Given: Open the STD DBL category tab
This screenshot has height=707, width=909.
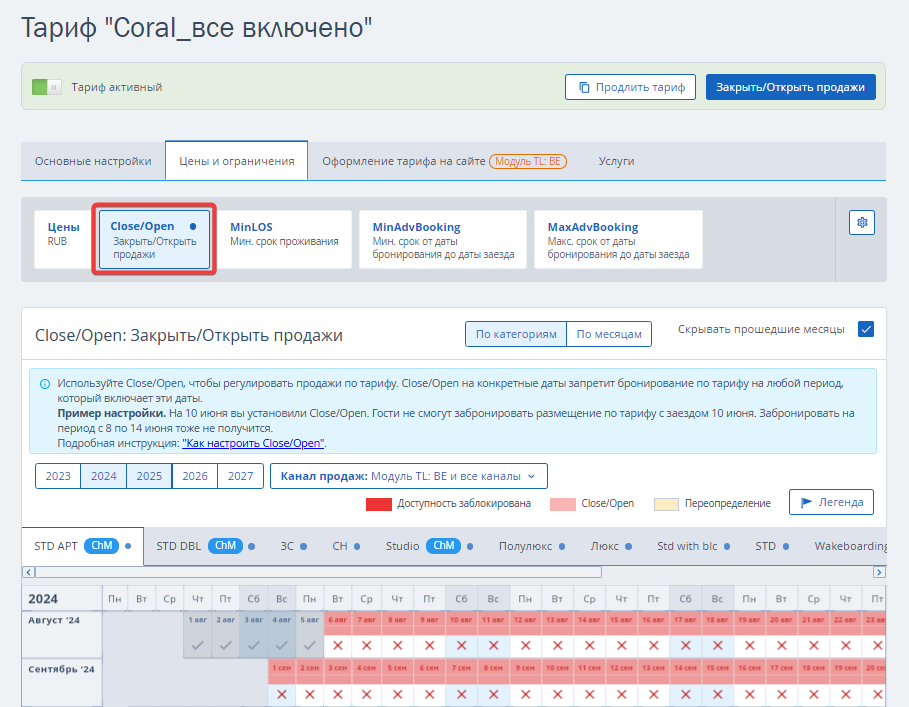Looking at the screenshot, I should pyautogui.click(x=205, y=546).
